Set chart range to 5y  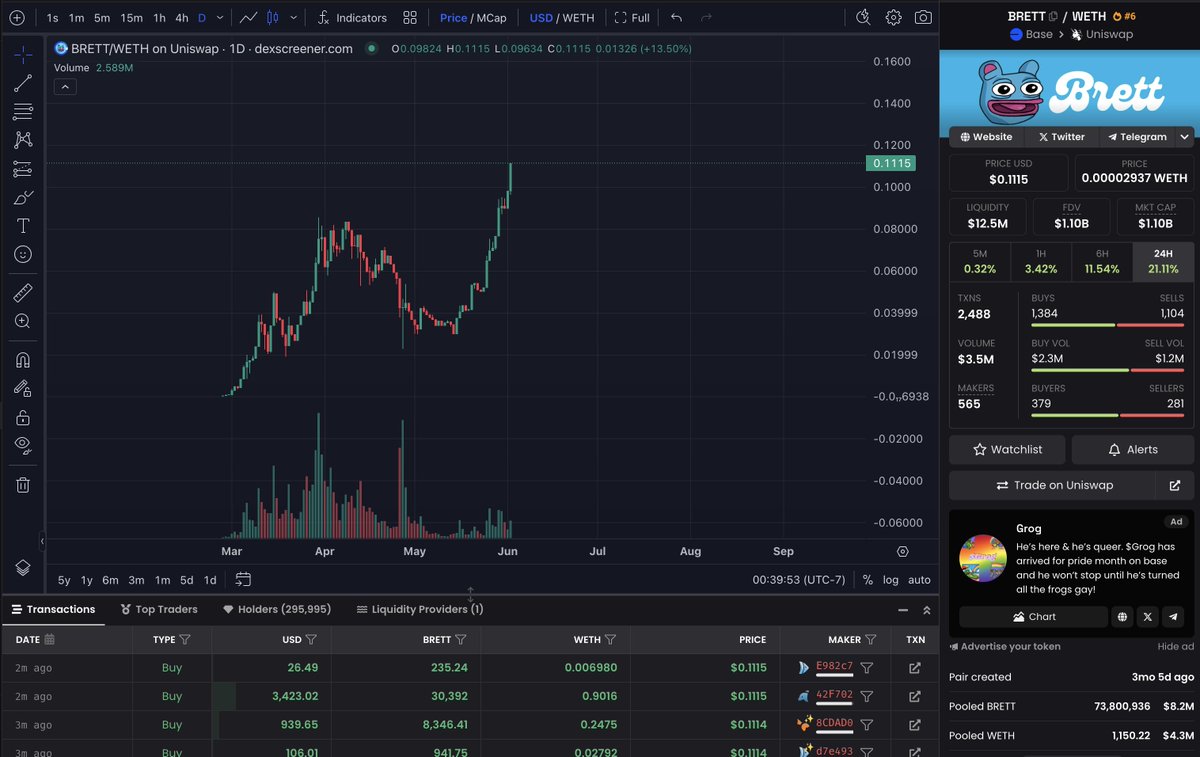pyautogui.click(x=64, y=580)
